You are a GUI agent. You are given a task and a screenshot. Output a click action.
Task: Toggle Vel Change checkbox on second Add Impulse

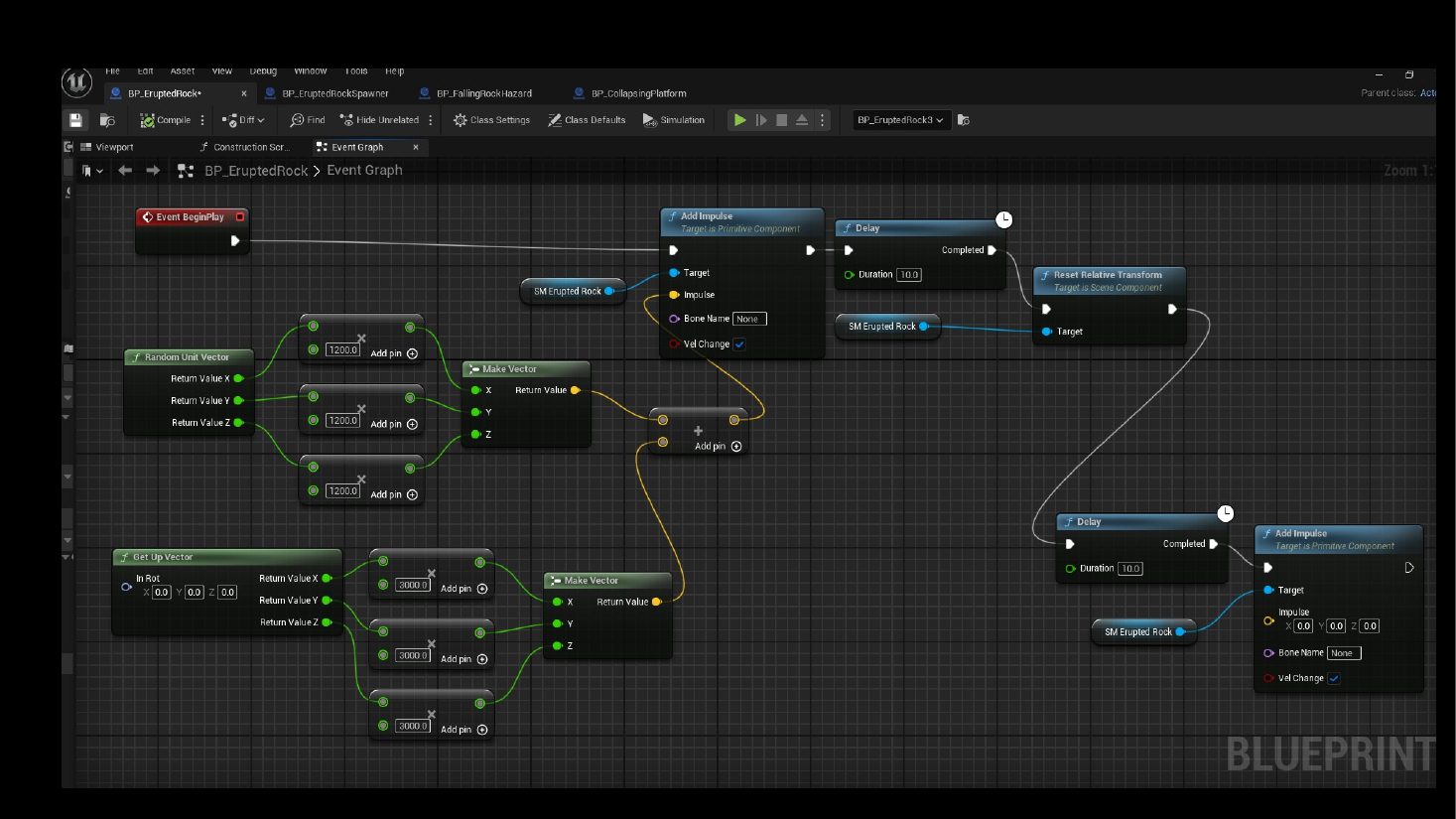[x=1334, y=679]
